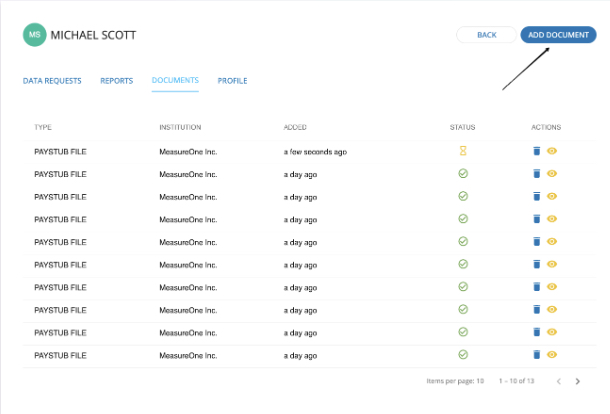Click trash icon in fifth table row
The width and height of the screenshot is (610, 414).
pyautogui.click(x=536, y=242)
